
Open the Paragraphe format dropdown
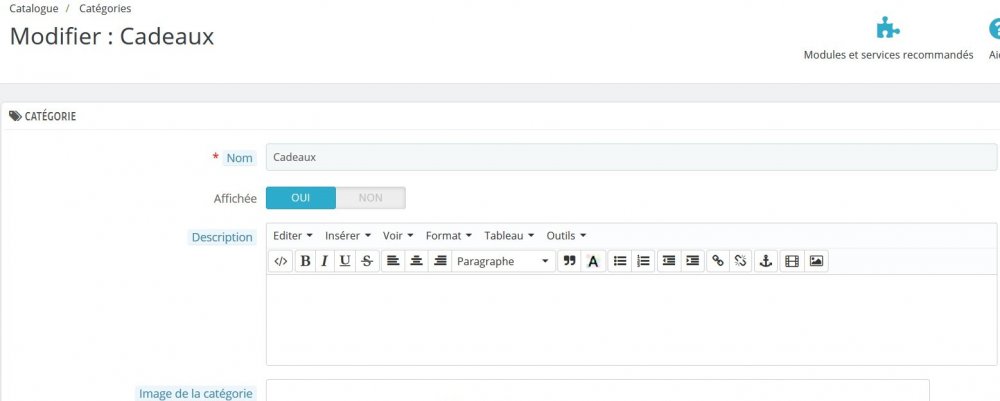coord(503,261)
